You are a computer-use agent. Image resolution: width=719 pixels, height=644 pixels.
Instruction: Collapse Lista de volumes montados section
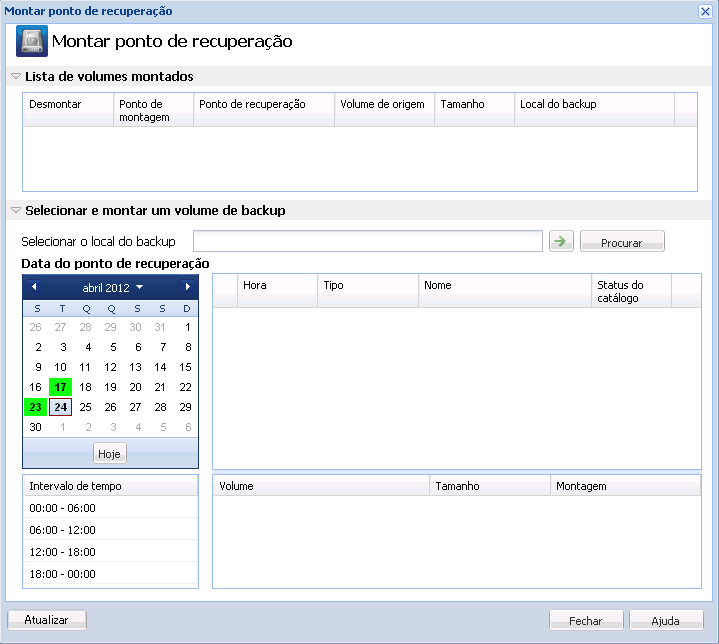click(16, 76)
